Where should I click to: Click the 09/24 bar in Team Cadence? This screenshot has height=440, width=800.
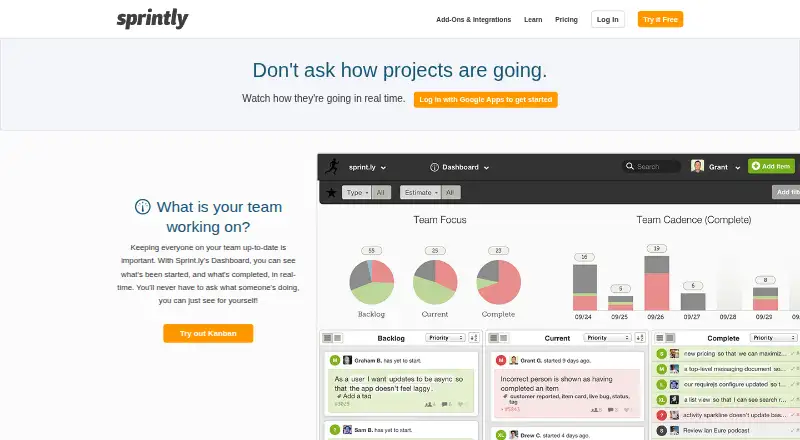[x=585, y=287]
